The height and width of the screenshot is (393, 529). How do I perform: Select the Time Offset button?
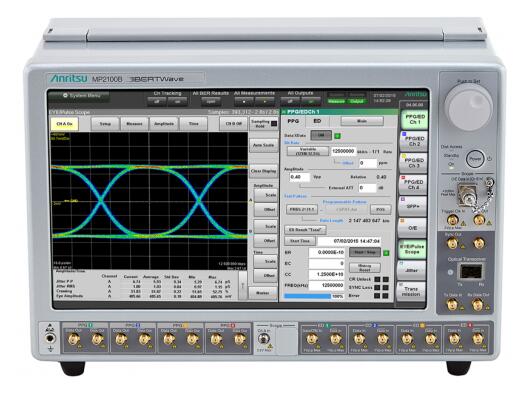[266, 276]
